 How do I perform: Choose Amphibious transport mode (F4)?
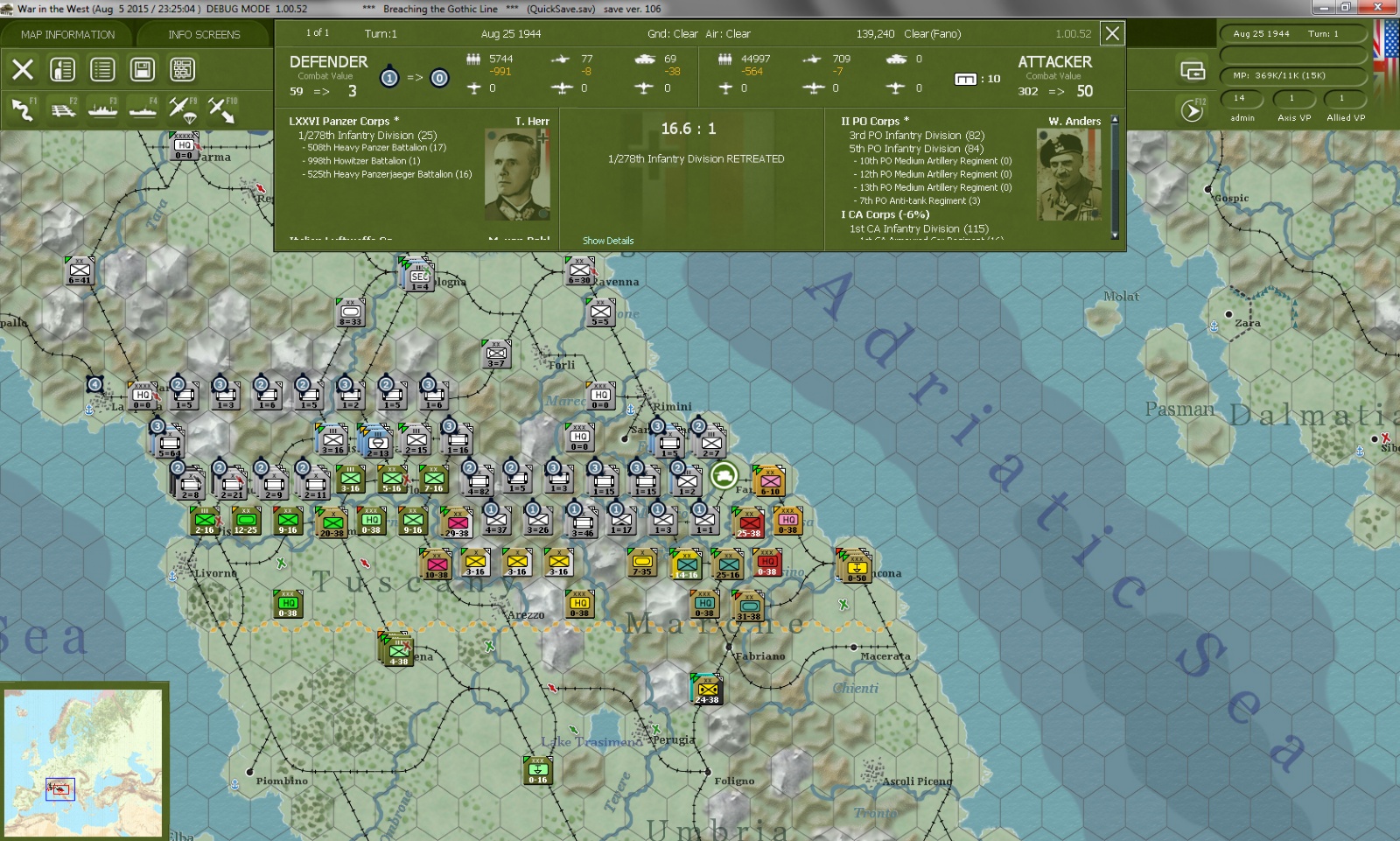coord(143,110)
